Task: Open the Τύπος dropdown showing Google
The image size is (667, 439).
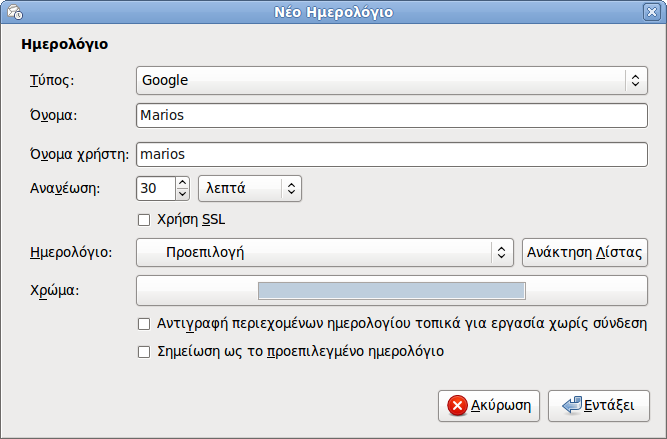Action: (392, 80)
